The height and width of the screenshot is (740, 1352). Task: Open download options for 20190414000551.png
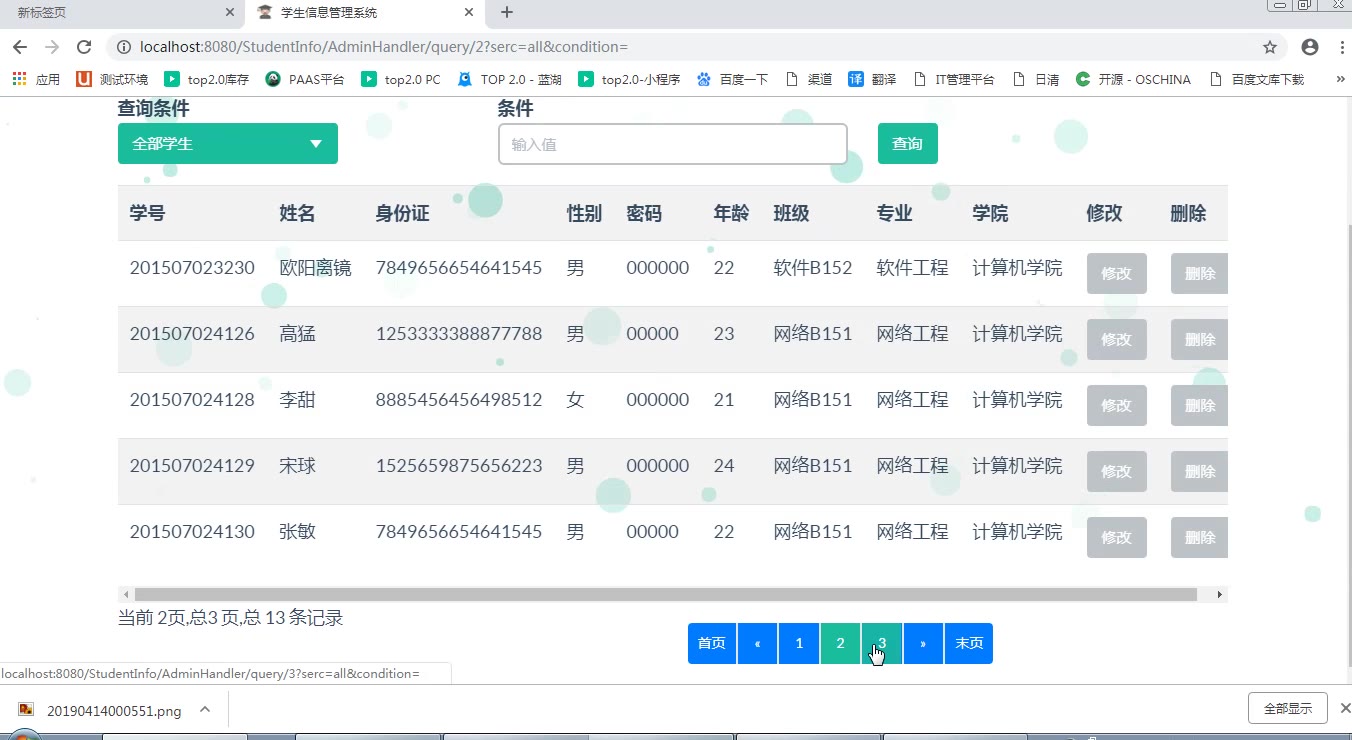pos(205,710)
